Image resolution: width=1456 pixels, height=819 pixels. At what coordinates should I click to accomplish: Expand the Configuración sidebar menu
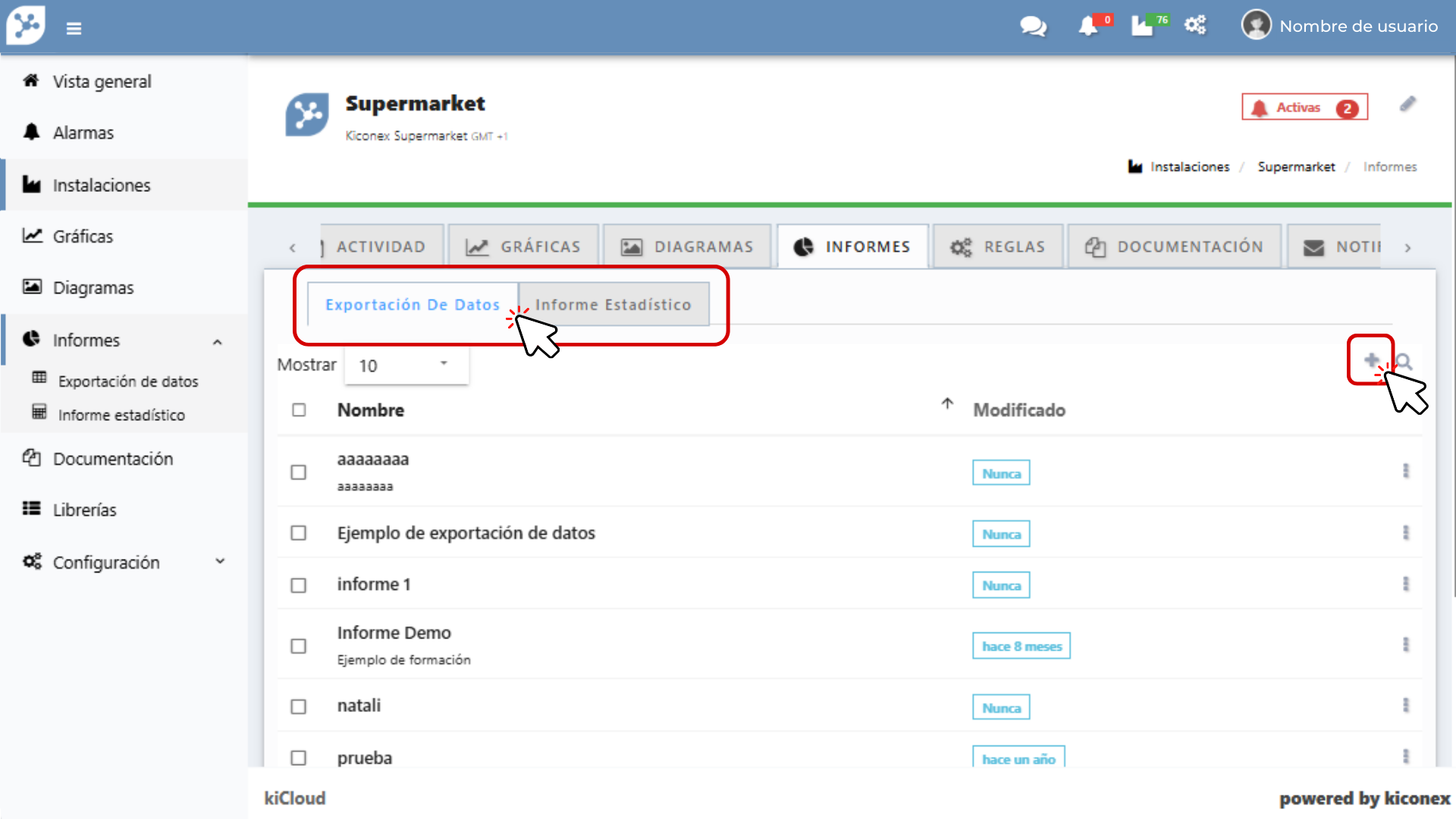point(220,562)
